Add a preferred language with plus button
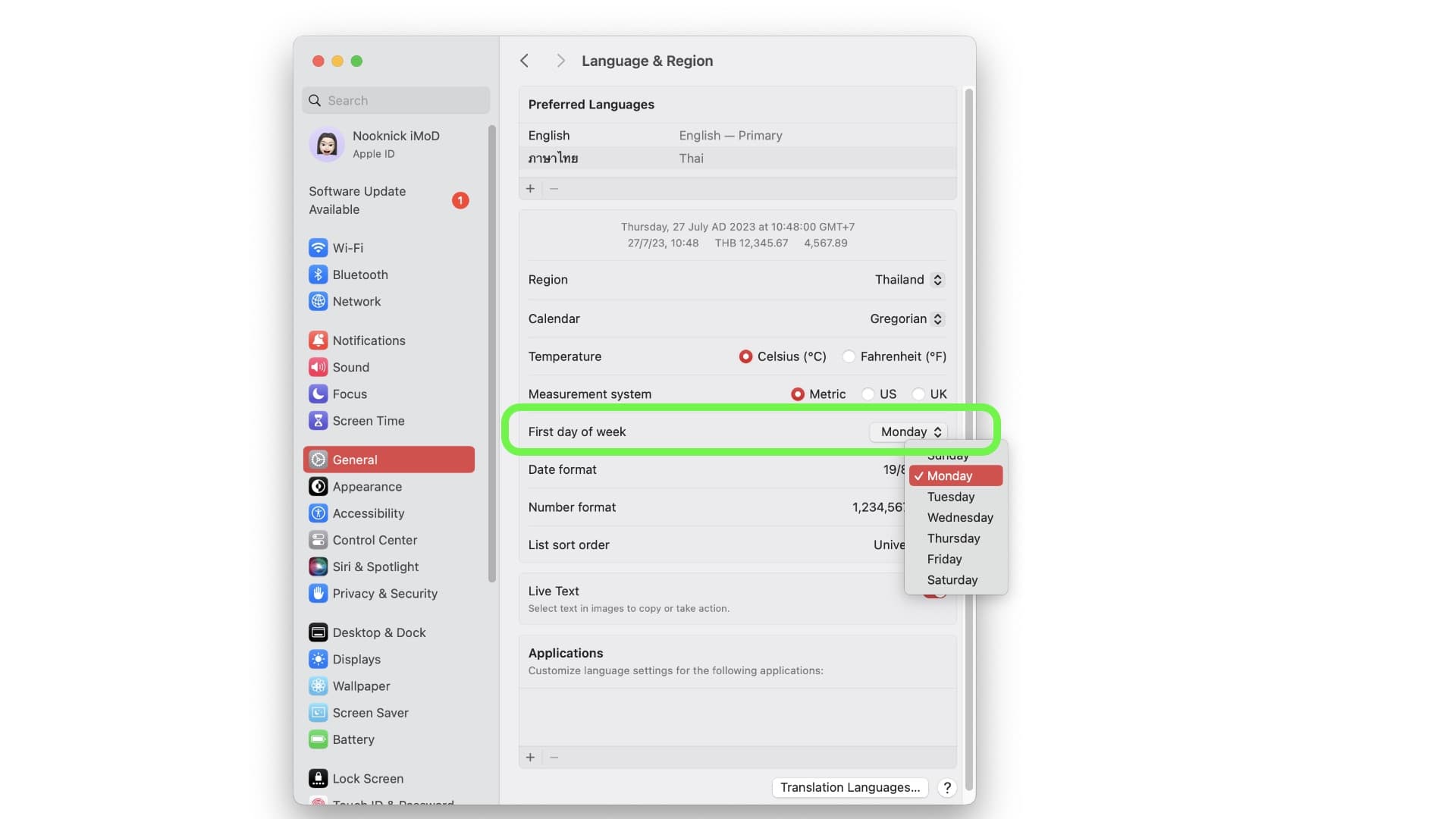This screenshot has width=1456, height=819. coord(530,189)
